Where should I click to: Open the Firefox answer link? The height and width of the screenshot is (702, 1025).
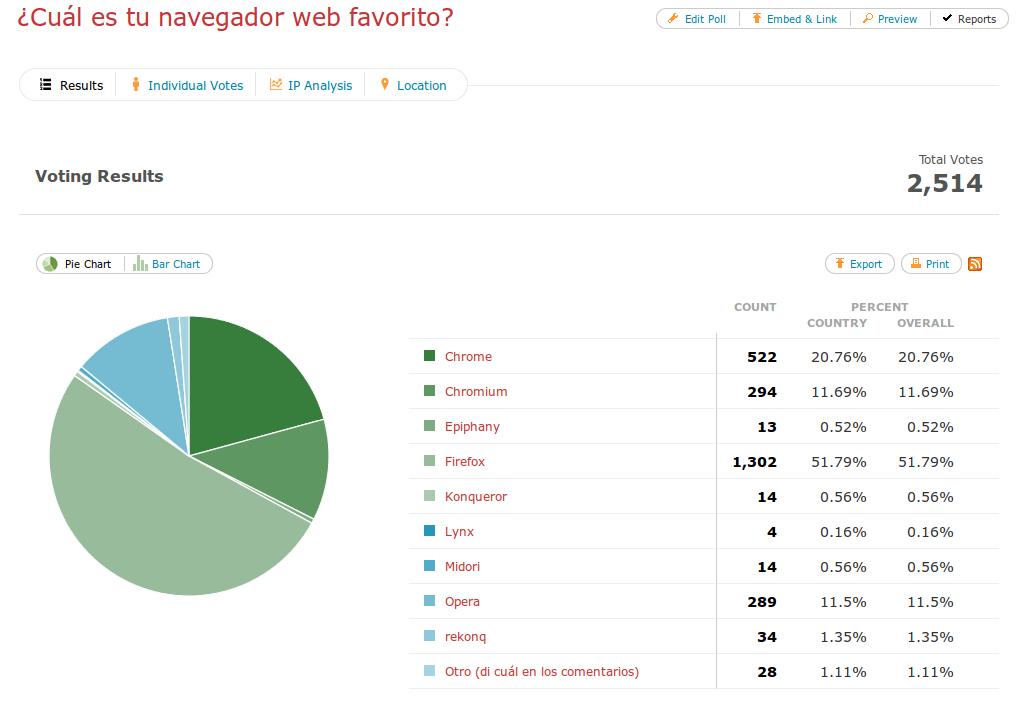465,462
